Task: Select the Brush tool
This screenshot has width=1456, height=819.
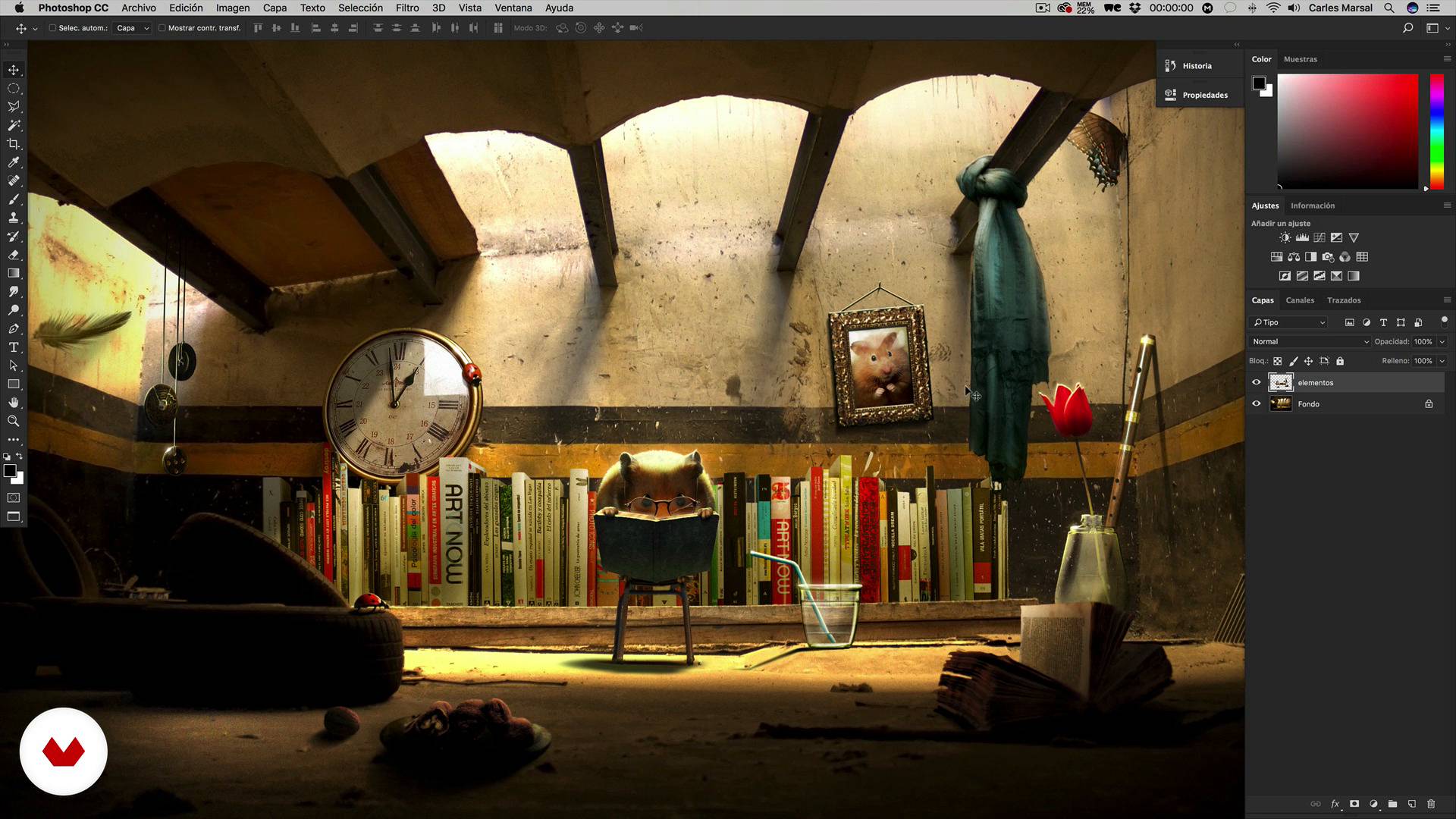Action: tap(14, 199)
